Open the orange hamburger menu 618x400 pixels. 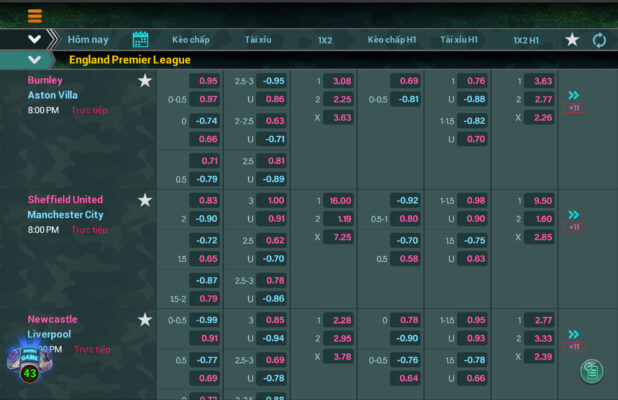pos(35,16)
